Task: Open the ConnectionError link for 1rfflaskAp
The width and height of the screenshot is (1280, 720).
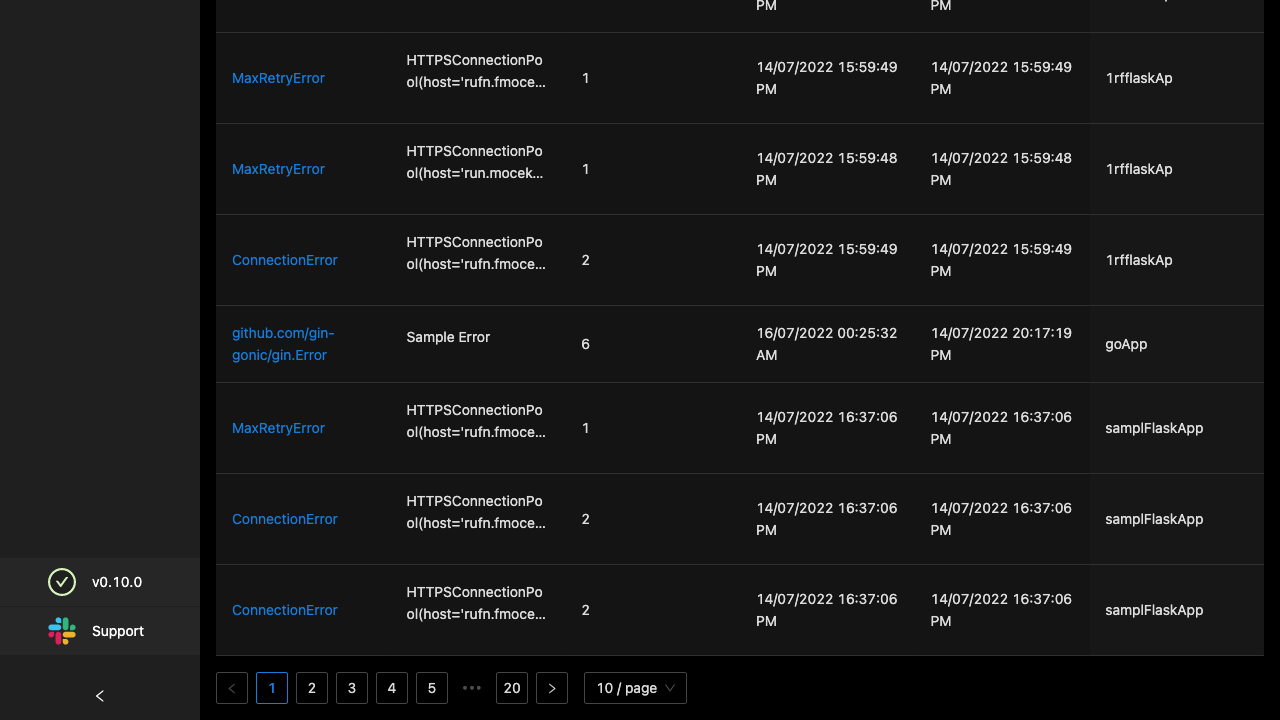Action: (285, 260)
